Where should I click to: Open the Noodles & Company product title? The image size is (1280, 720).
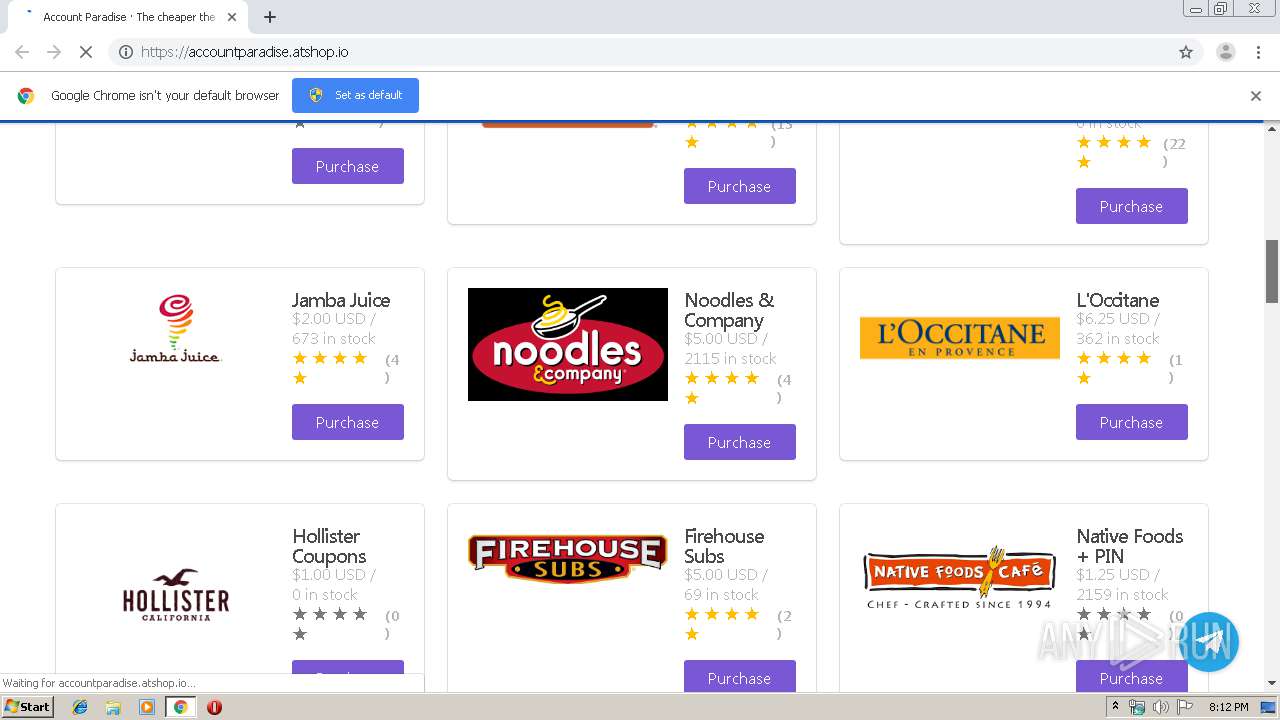point(729,310)
